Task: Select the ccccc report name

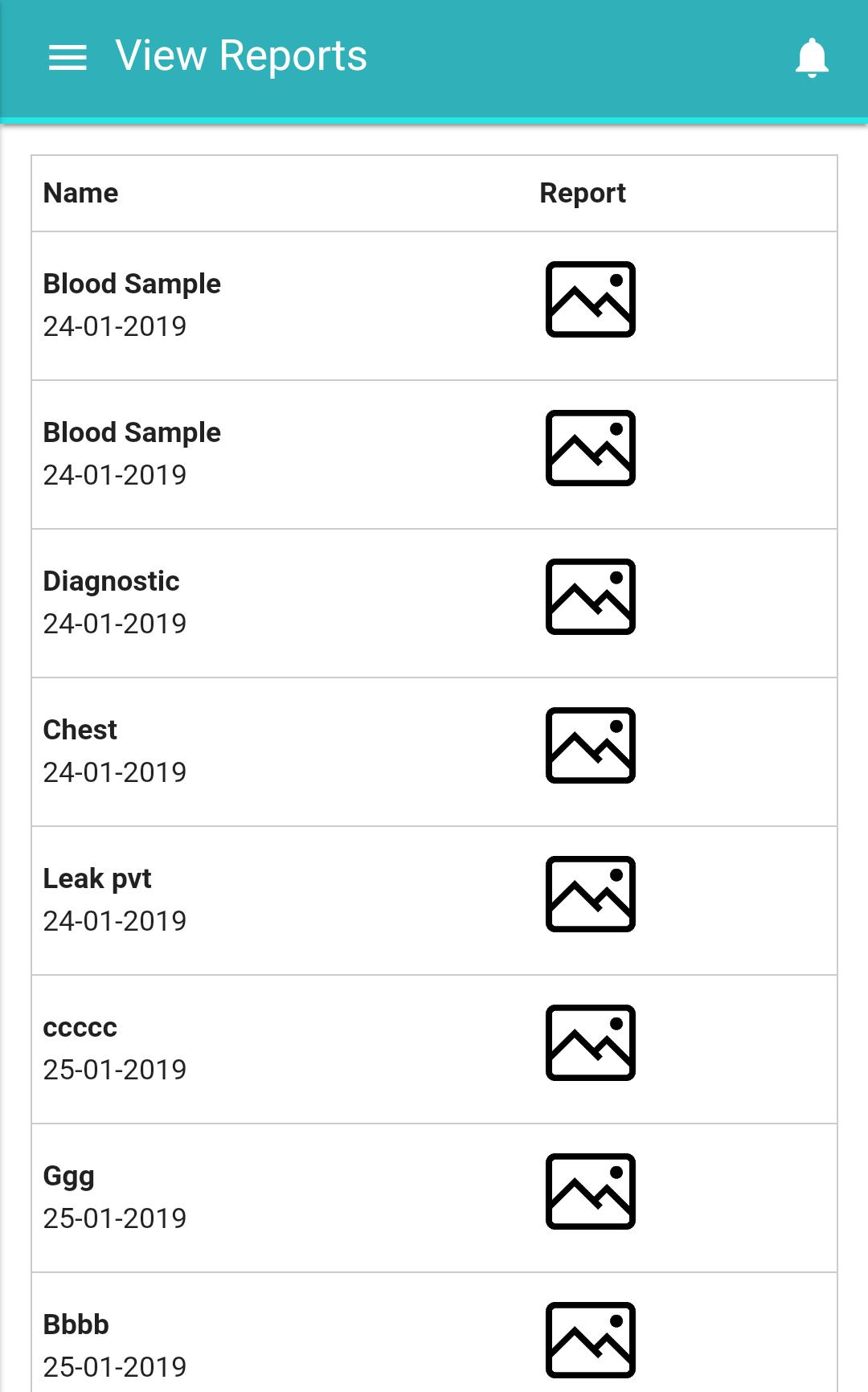Action: [80, 1028]
